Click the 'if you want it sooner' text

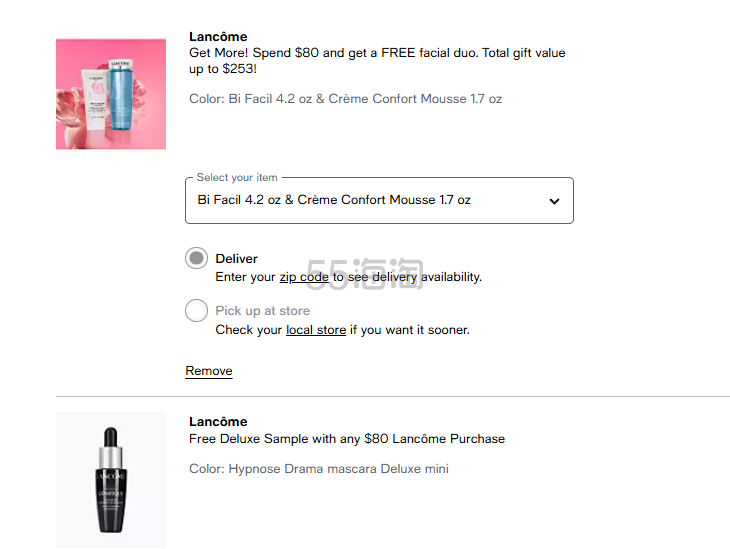click(410, 330)
